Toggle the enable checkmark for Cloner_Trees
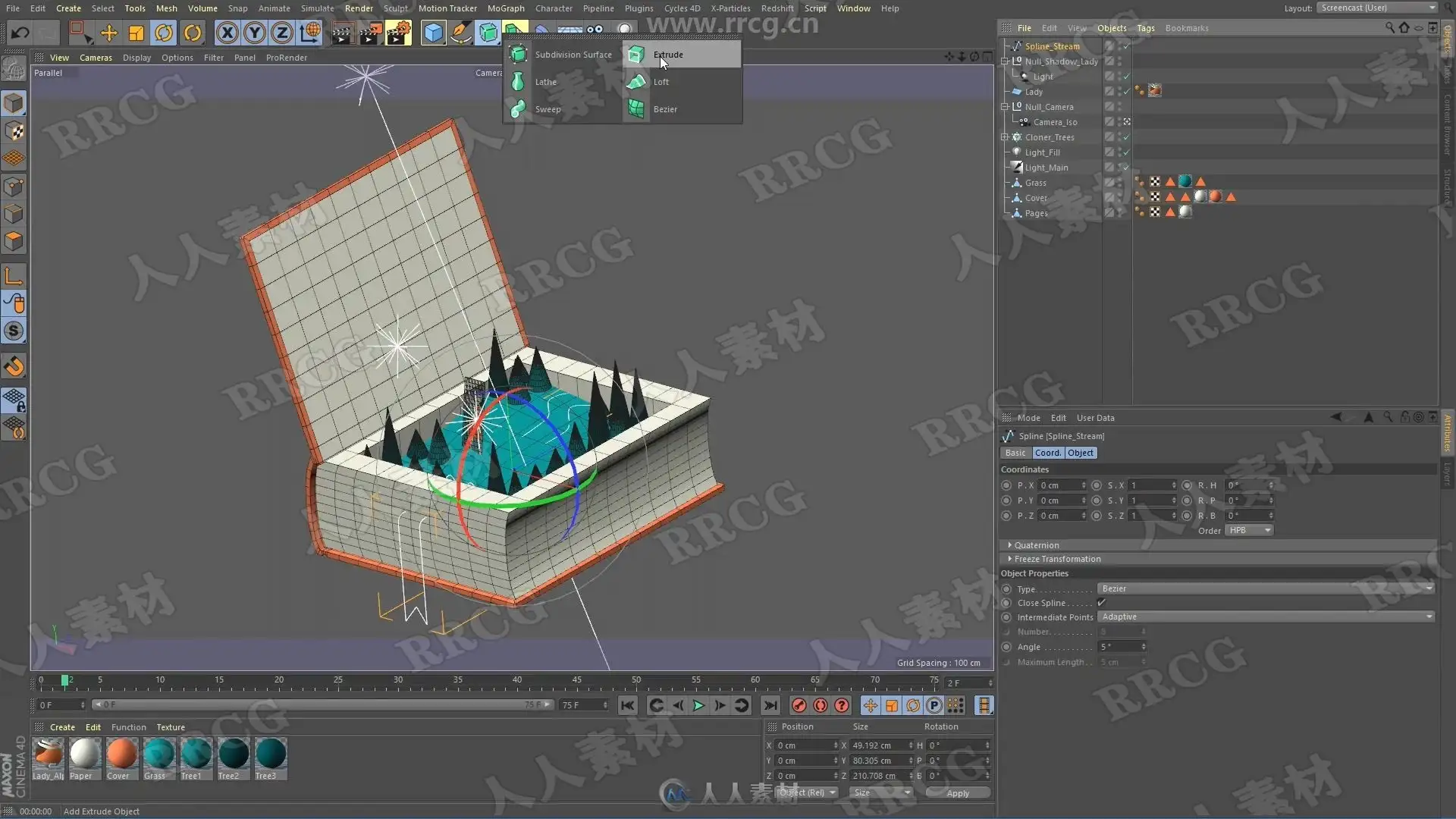Viewport: 1456px width, 819px height. point(1126,137)
